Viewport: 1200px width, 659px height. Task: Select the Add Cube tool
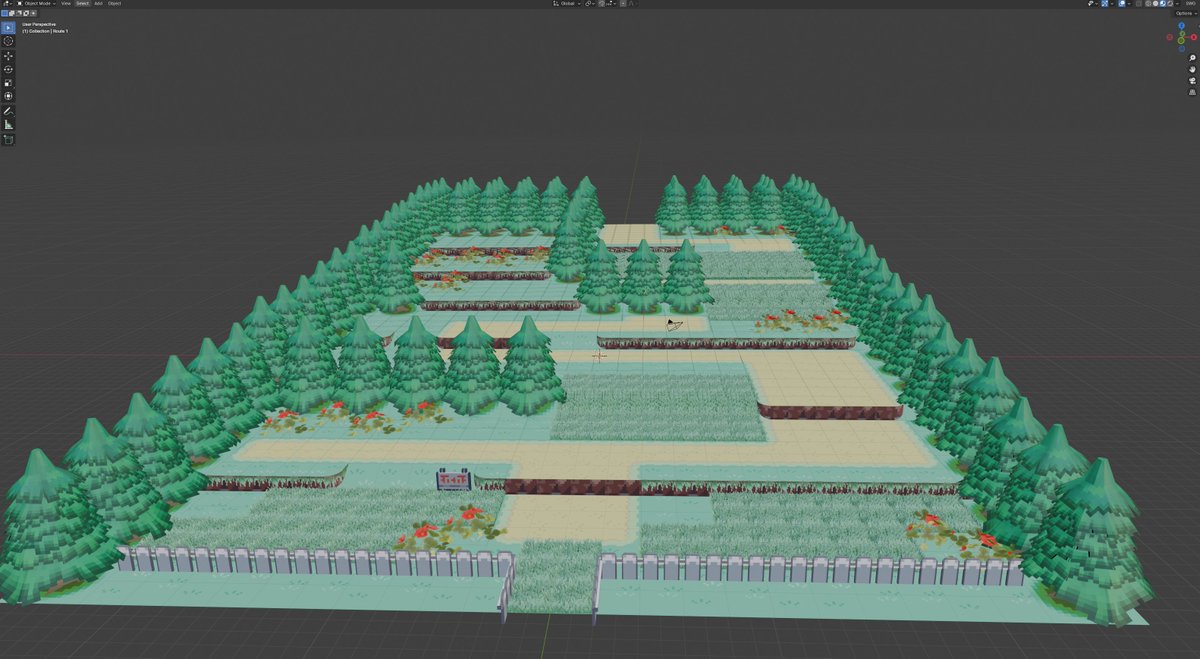[x=8, y=140]
